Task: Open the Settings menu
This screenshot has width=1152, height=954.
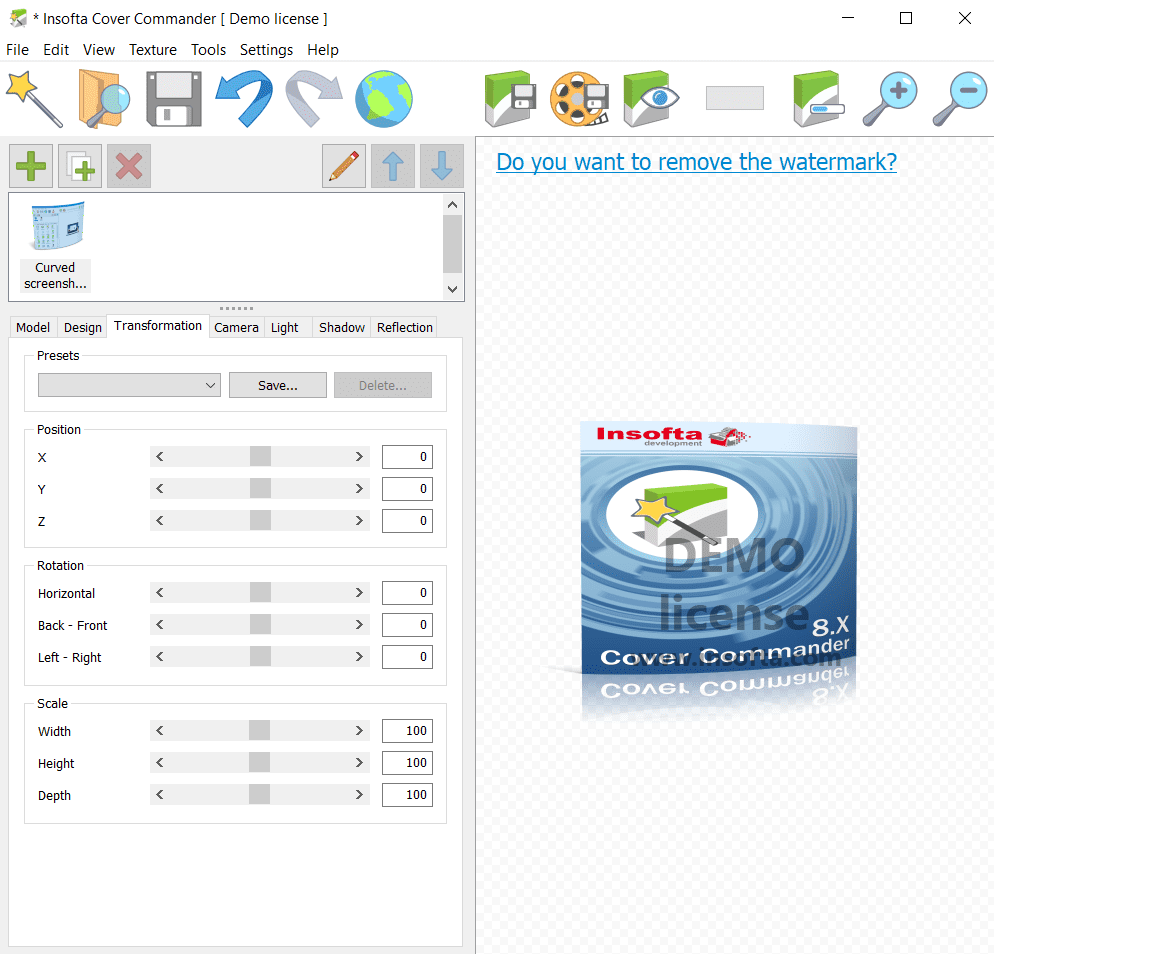Action: (x=266, y=50)
